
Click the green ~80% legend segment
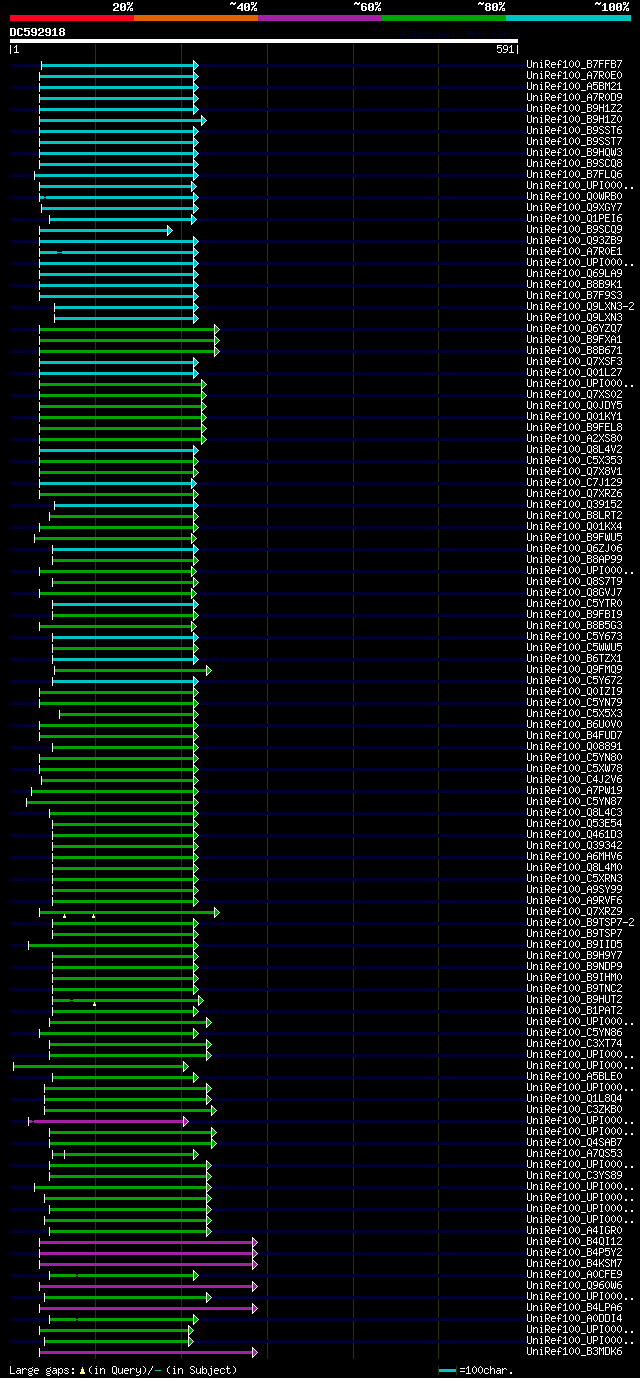[x=443, y=17]
